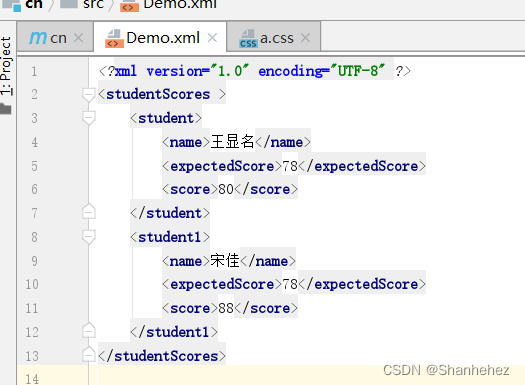Click the expectedScore value 78 on line 10

[290, 285]
